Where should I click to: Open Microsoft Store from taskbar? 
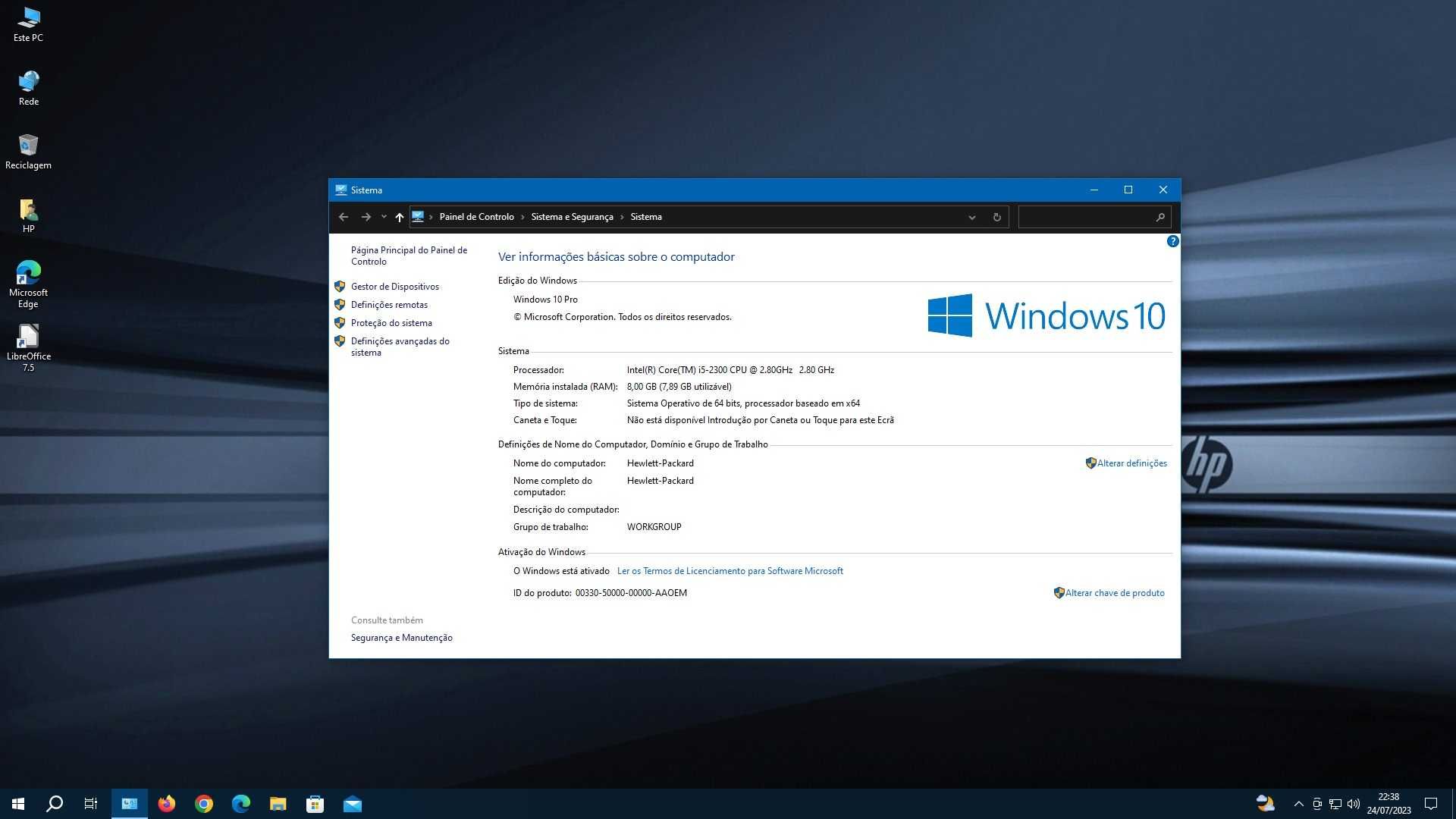click(315, 804)
